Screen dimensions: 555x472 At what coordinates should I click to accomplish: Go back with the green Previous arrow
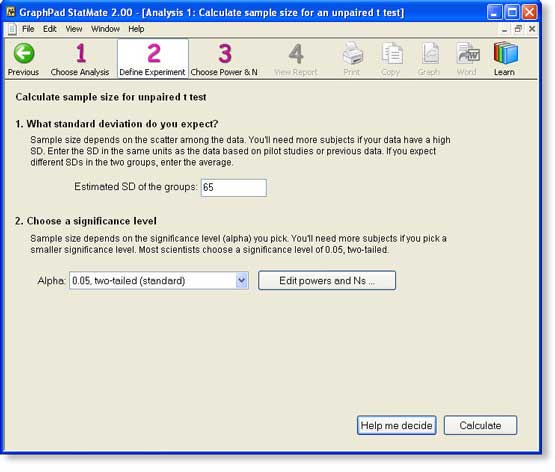coord(23,59)
